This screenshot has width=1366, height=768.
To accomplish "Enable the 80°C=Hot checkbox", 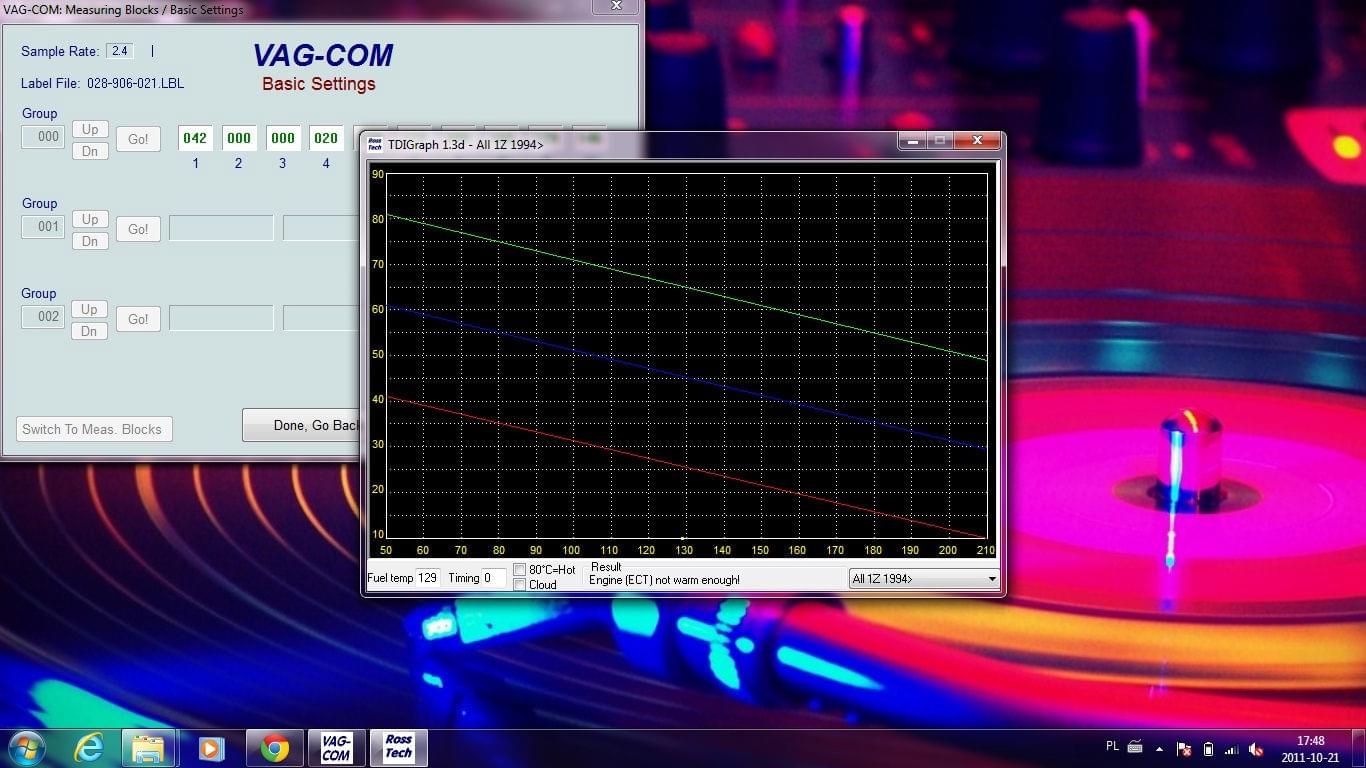I will coord(520,570).
